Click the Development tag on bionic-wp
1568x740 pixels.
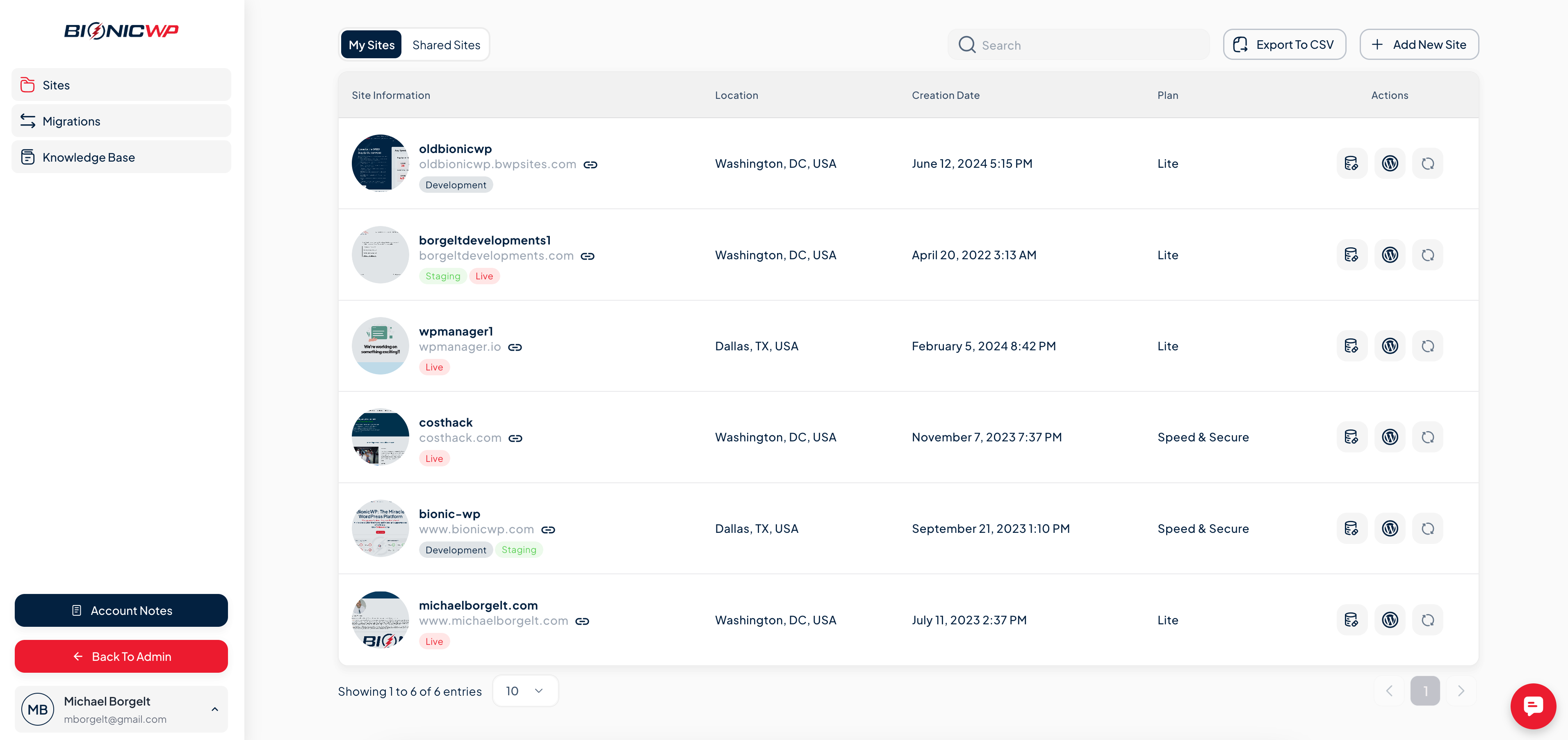coord(456,549)
